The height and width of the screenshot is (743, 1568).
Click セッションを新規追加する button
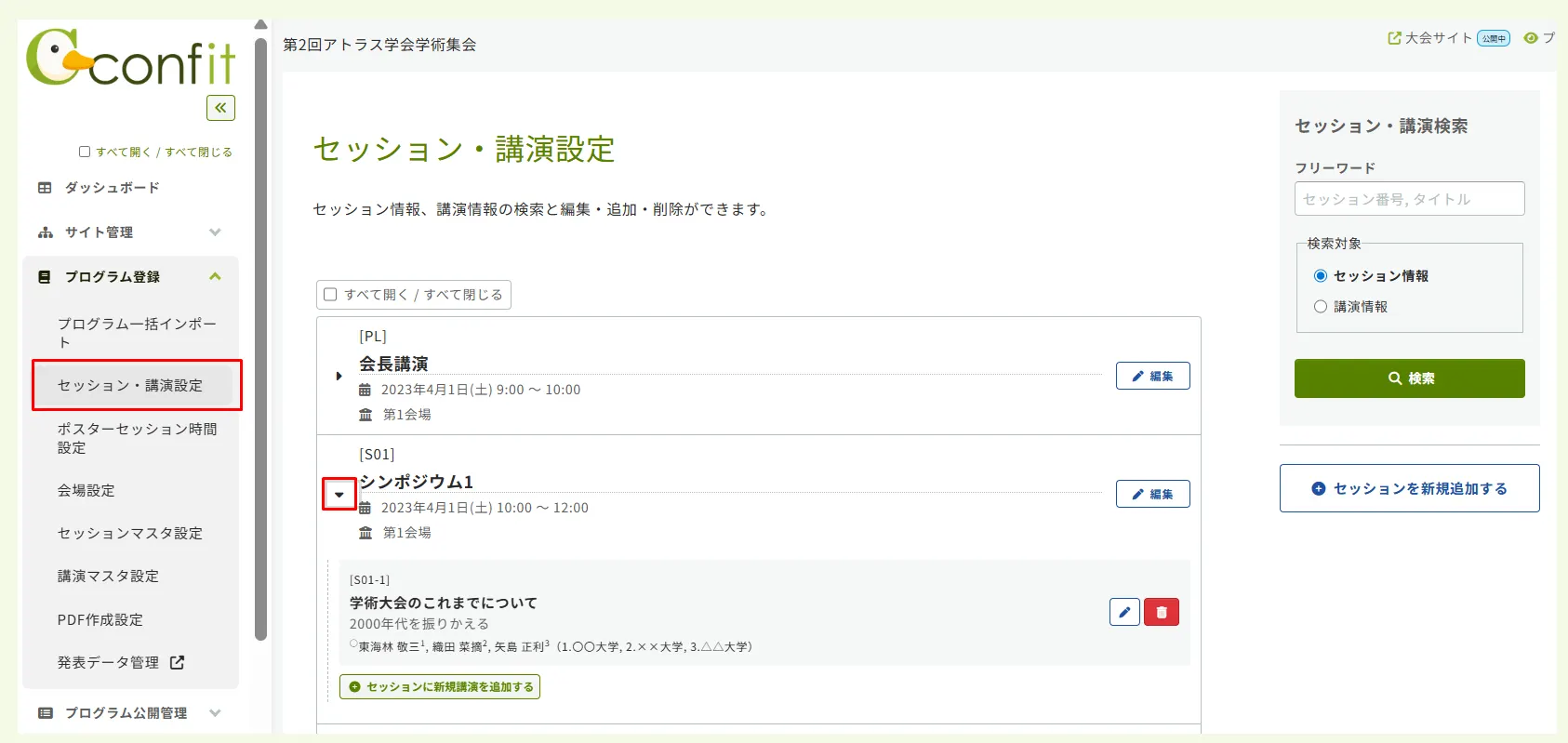point(1409,488)
